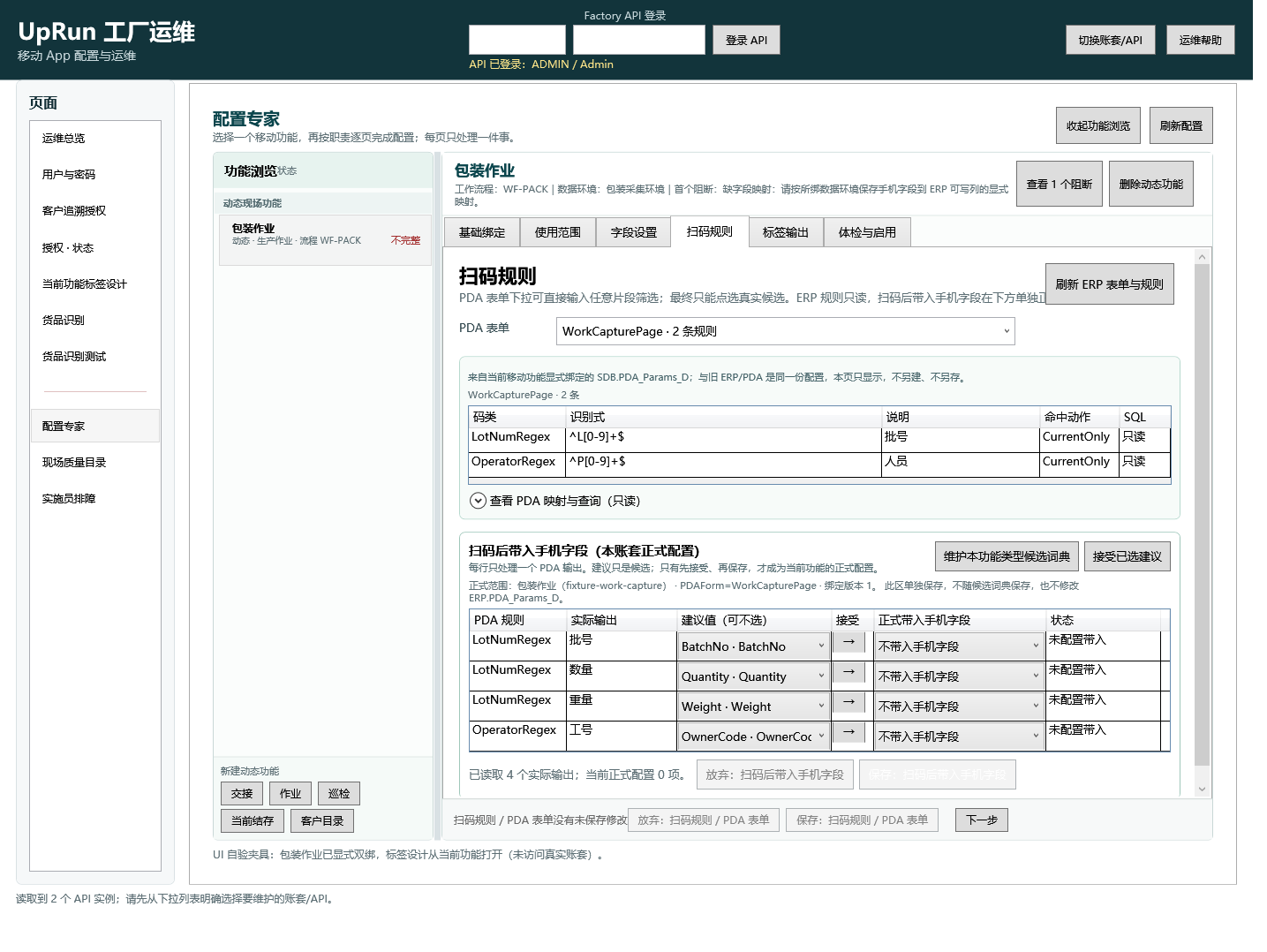Open the Quantity · Quantity suggestion dropdown
Viewport: 1267px width, 952px height.
pos(753,676)
